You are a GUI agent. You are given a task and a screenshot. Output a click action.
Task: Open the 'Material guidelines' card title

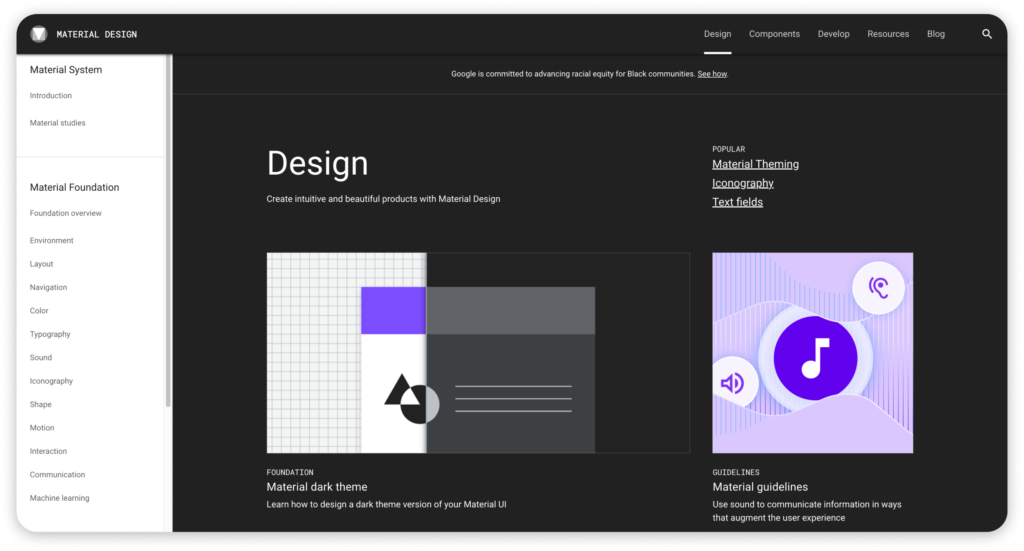(760, 487)
